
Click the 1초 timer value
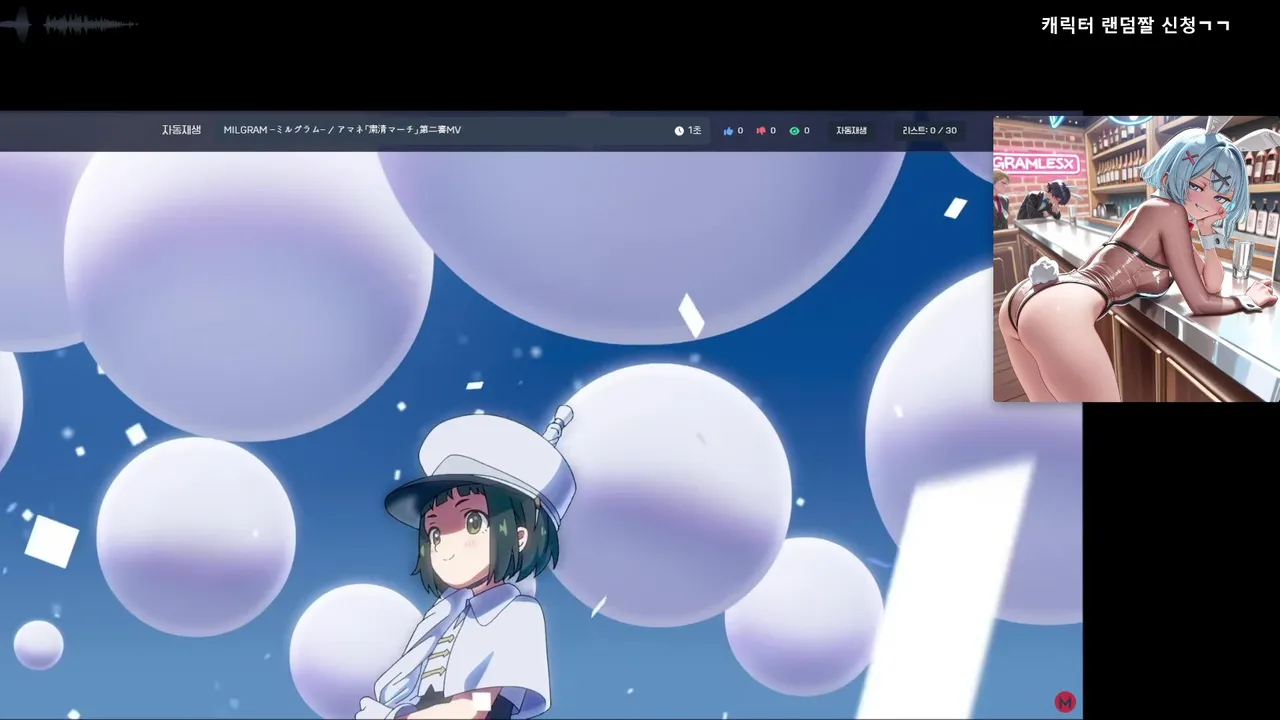[x=694, y=131]
